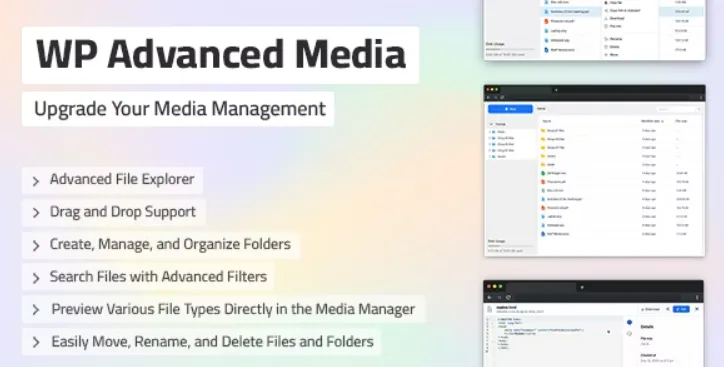Click 'Create, Manage, and Organize Folders' text
This screenshot has height=367, width=724.
170,244
